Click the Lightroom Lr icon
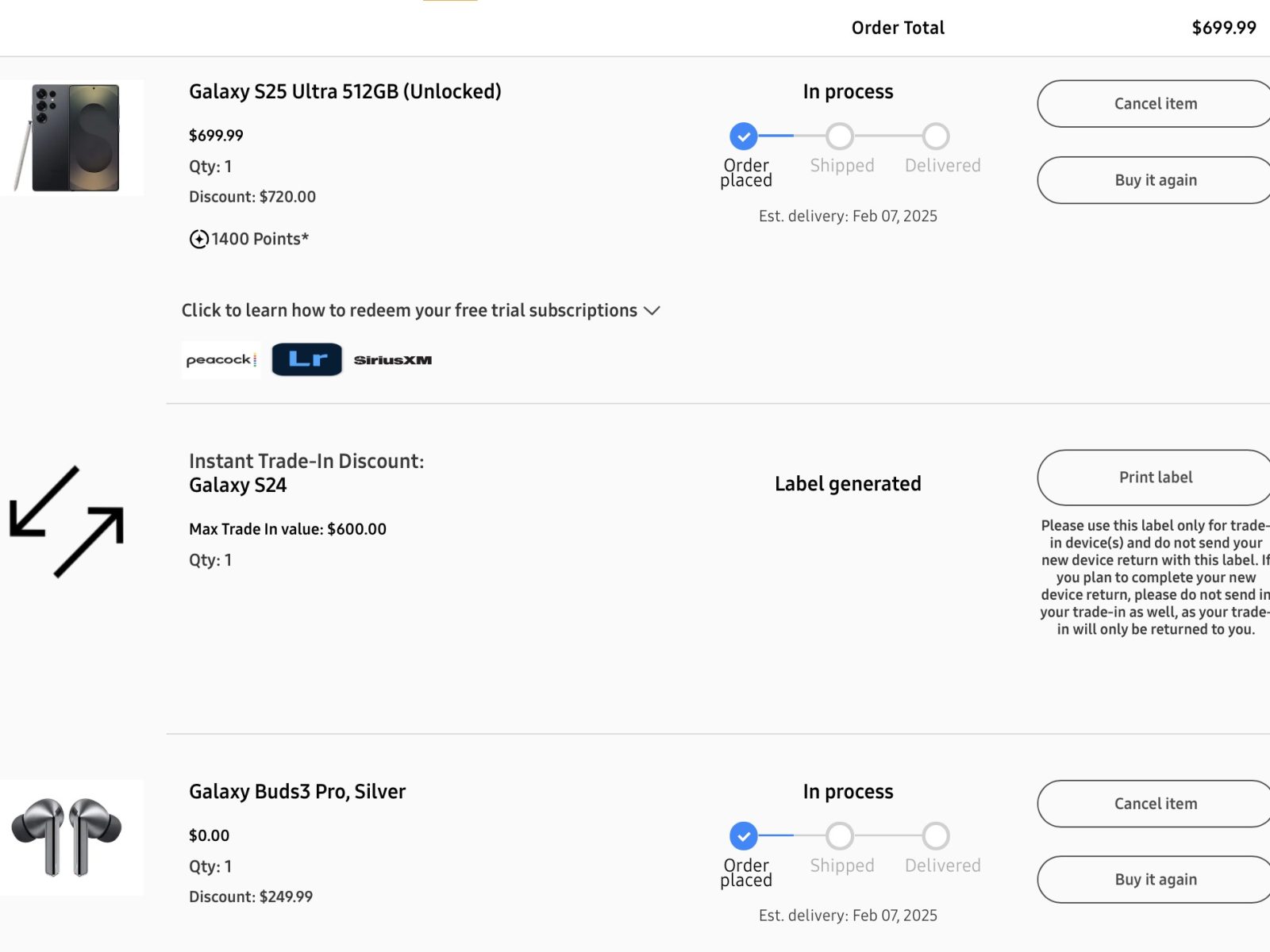This screenshot has height=952, width=1270. [307, 359]
